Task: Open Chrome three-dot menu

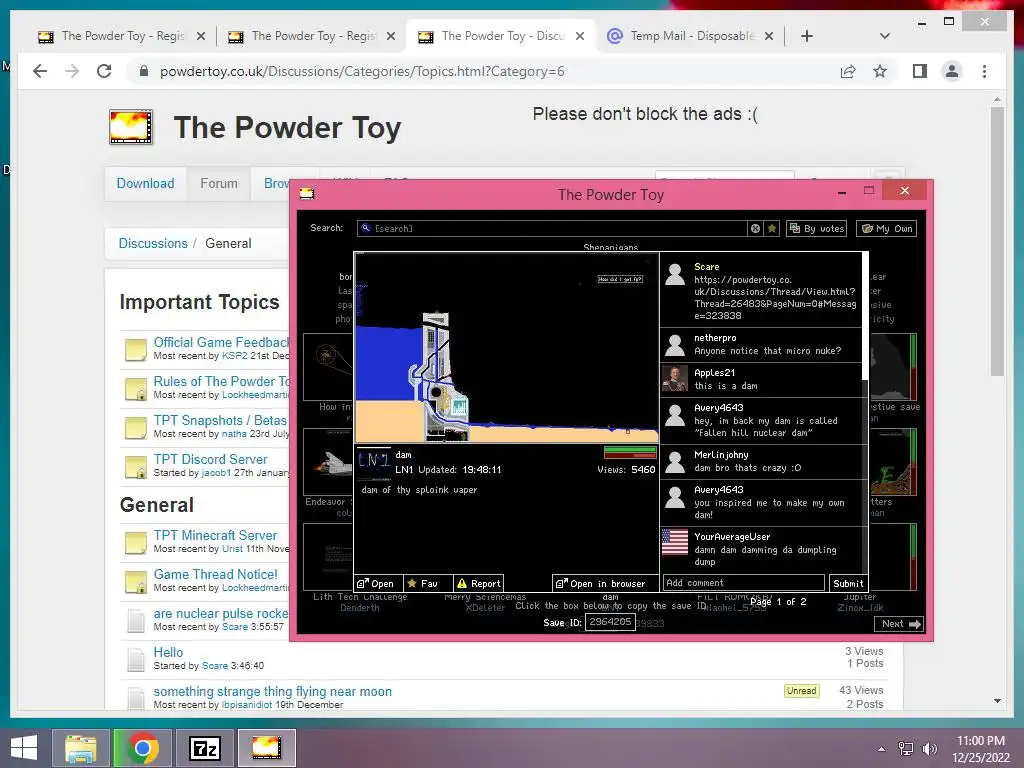Action: coord(984,71)
